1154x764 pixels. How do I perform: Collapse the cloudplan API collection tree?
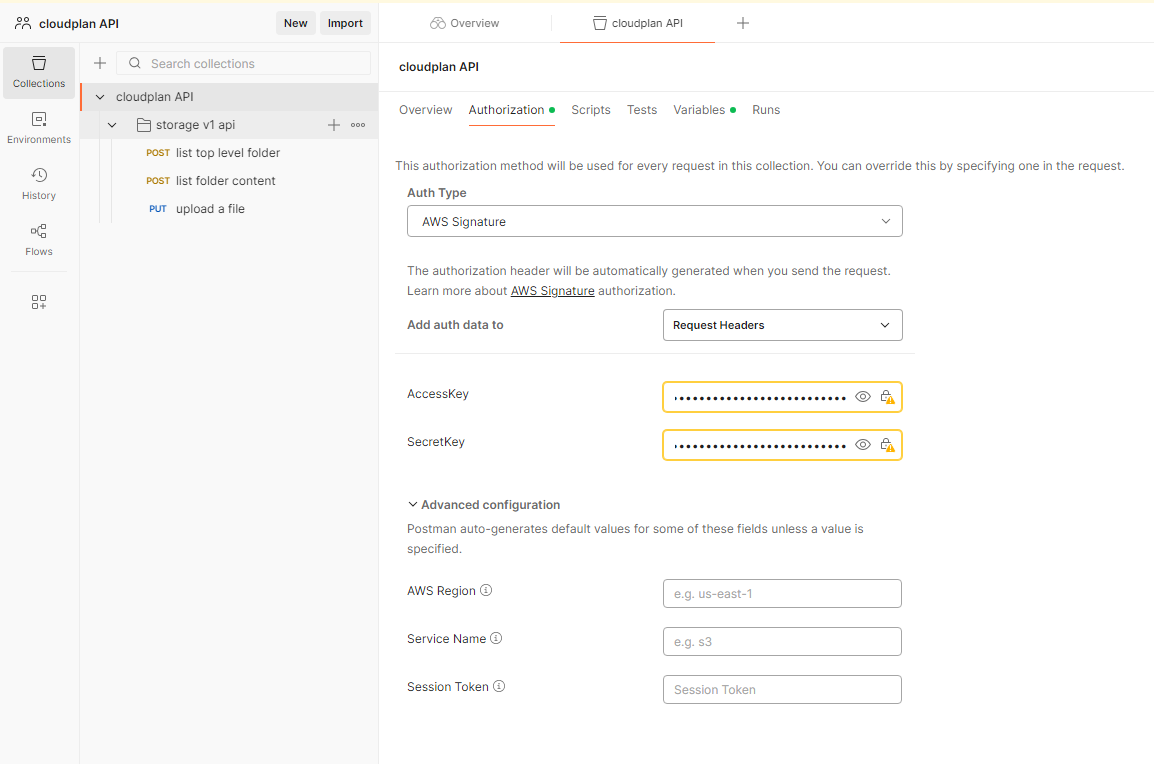[99, 97]
